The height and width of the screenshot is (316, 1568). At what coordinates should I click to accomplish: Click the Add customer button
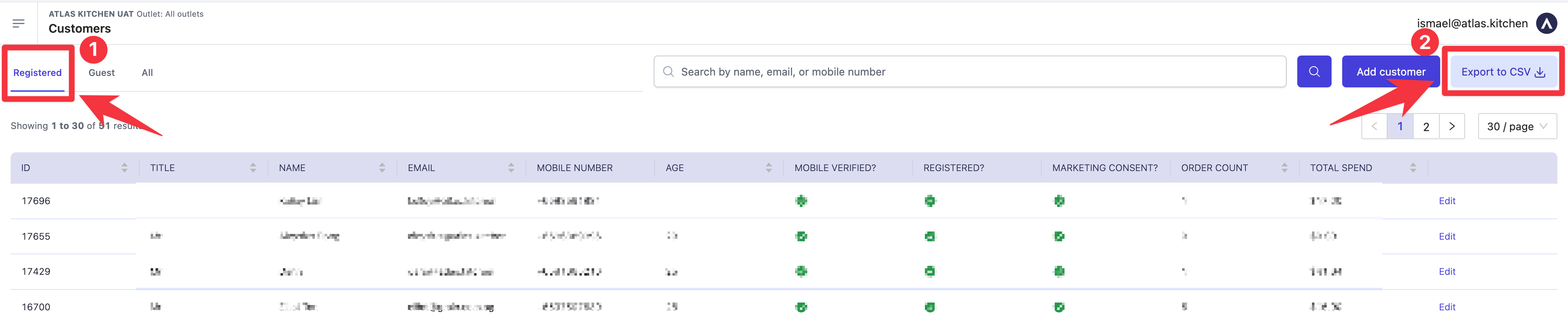click(1390, 72)
